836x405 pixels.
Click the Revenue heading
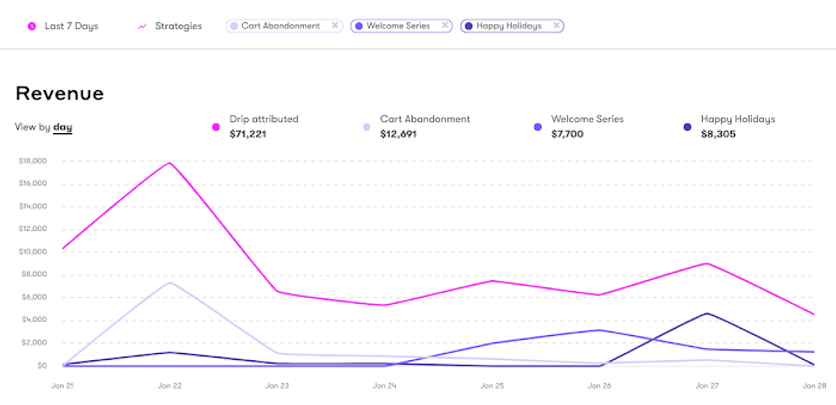coord(60,94)
